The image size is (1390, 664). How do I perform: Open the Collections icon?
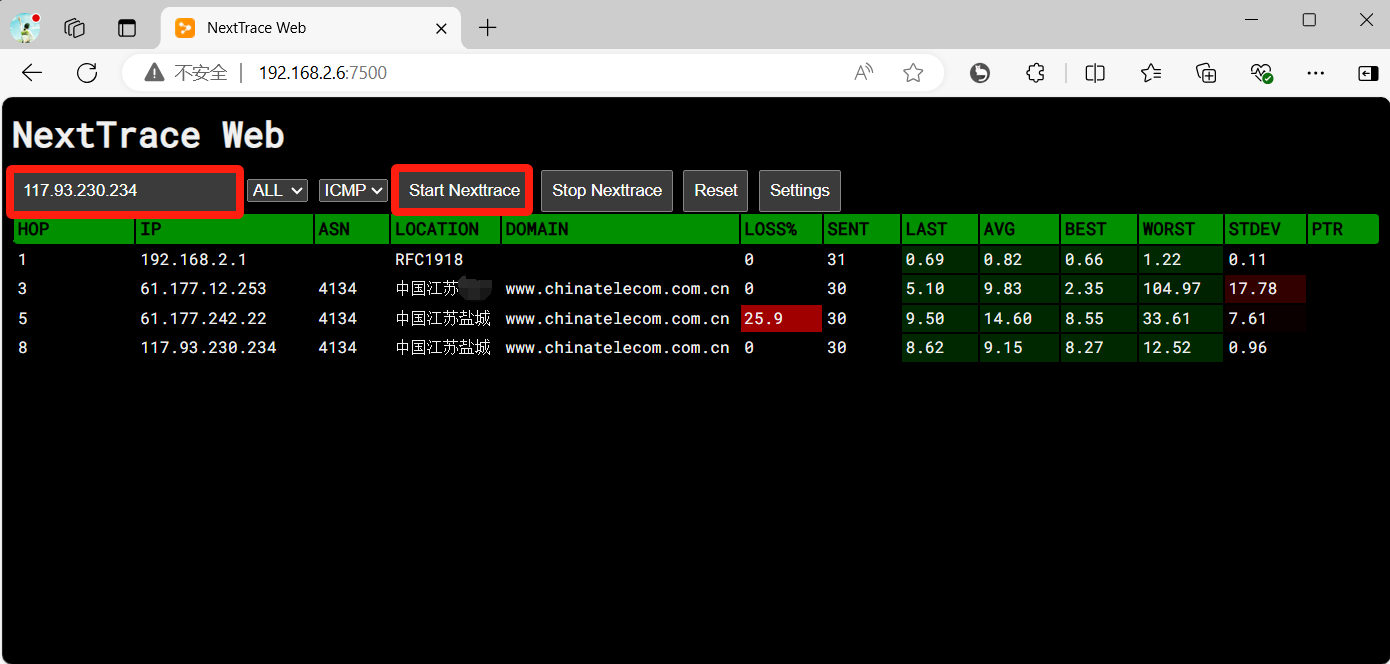coord(1206,73)
